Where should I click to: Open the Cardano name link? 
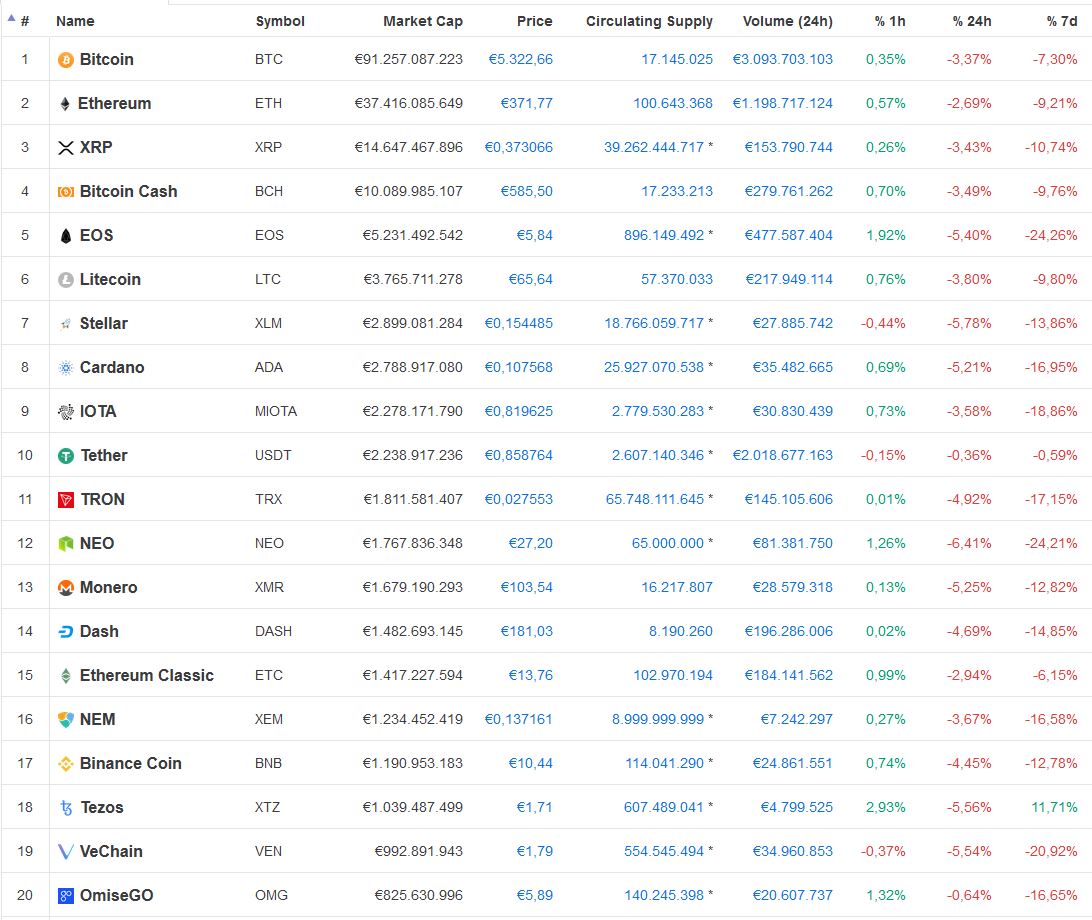(x=111, y=367)
